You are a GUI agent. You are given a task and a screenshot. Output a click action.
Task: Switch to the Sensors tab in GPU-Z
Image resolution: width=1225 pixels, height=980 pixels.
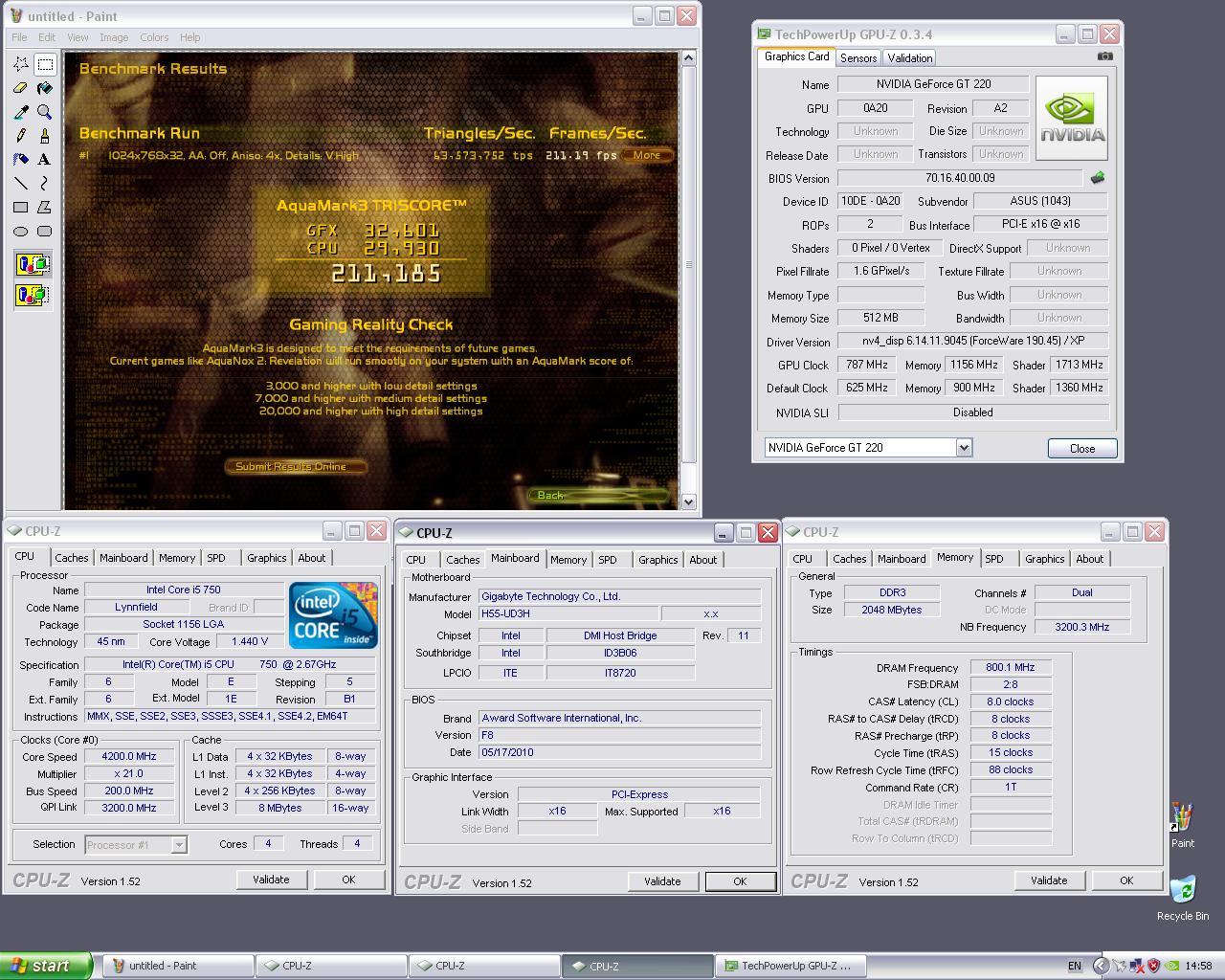(x=858, y=58)
